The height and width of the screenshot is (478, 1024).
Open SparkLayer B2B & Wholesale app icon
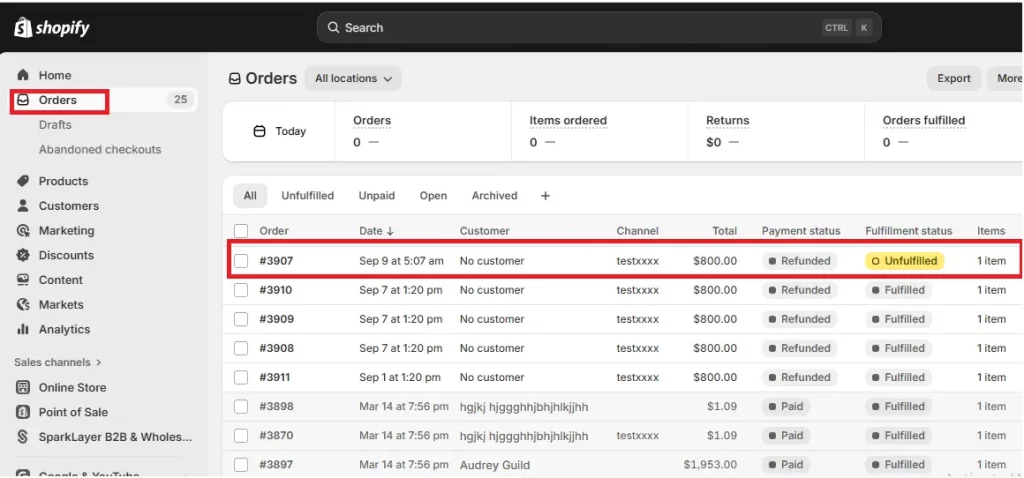click(x=23, y=437)
